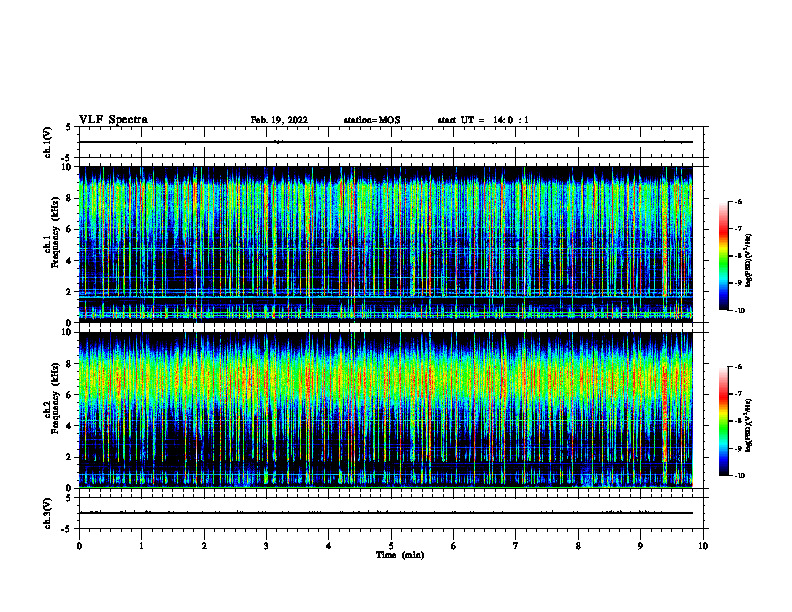The height and width of the screenshot is (612, 792).
Task: Click the ch.1 spectrogram color scale bar
Action: coord(724,256)
